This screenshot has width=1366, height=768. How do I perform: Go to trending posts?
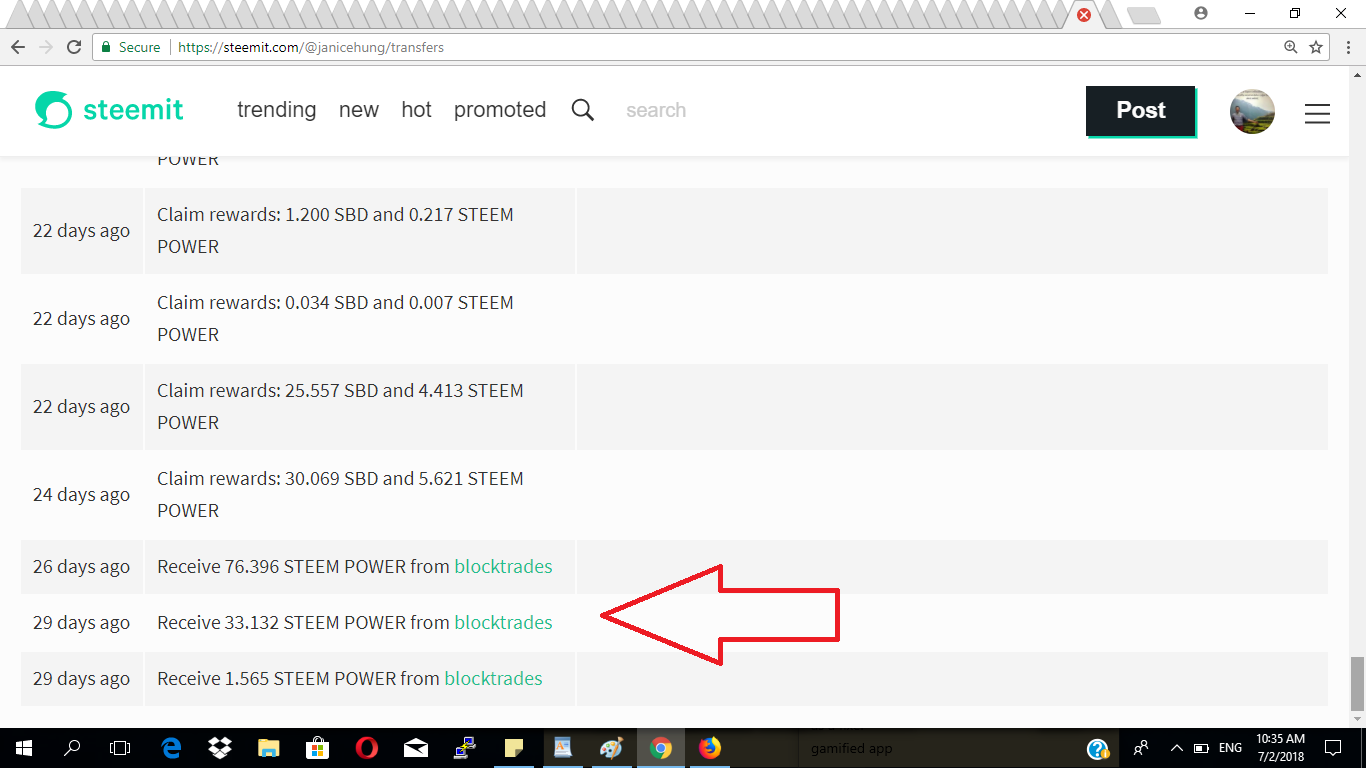(x=277, y=110)
